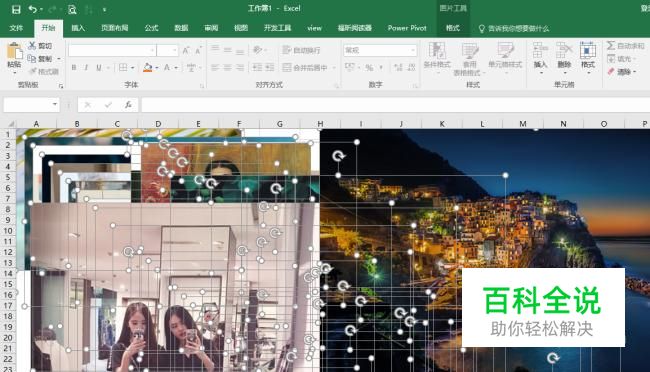This screenshot has height=372, width=650.
Task: Toggle right text alignment
Action: (x=240, y=67)
